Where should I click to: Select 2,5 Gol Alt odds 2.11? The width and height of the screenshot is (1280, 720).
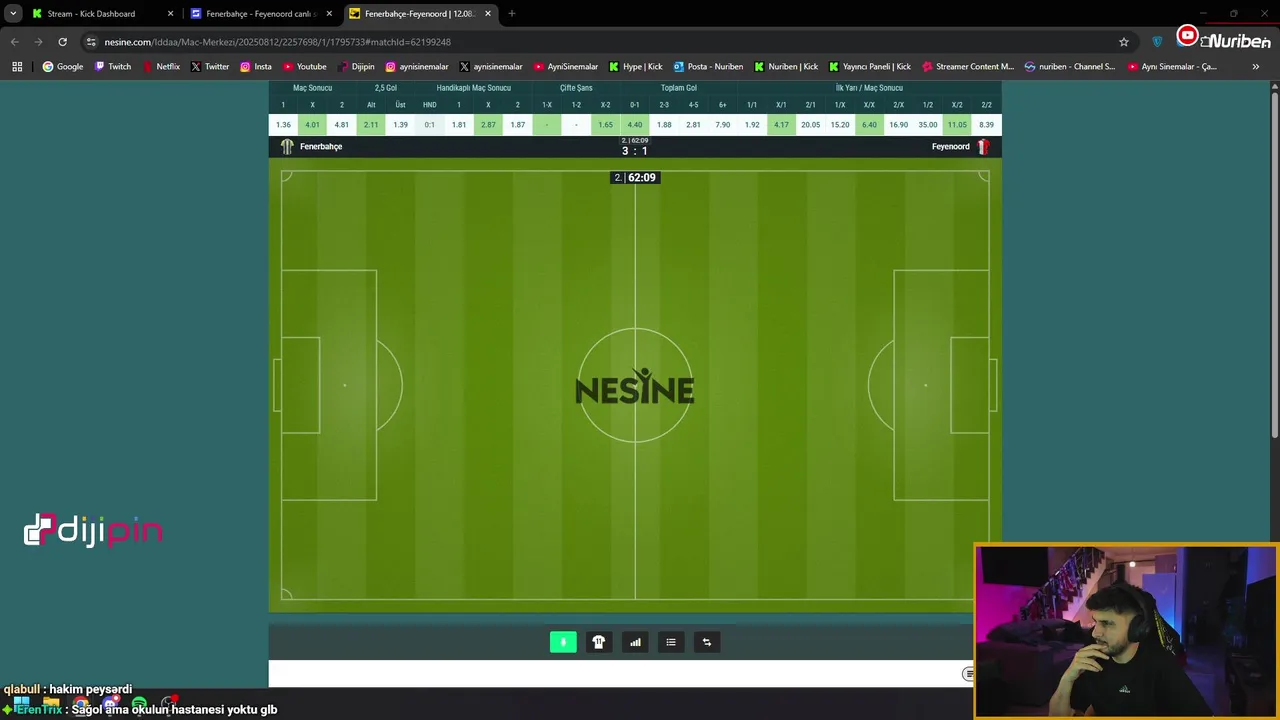[x=371, y=125]
